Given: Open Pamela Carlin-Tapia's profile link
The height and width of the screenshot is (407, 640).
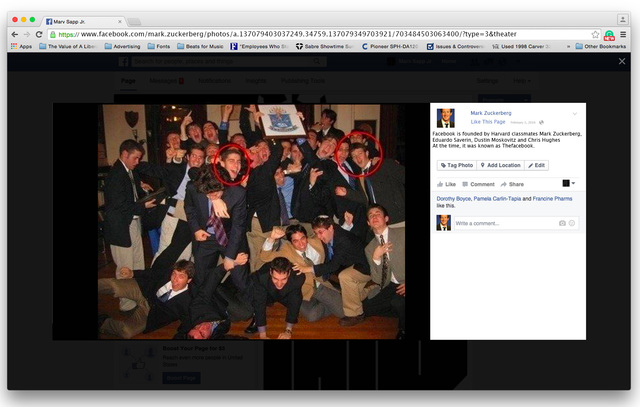Looking at the screenshot, I should [497, 199].
